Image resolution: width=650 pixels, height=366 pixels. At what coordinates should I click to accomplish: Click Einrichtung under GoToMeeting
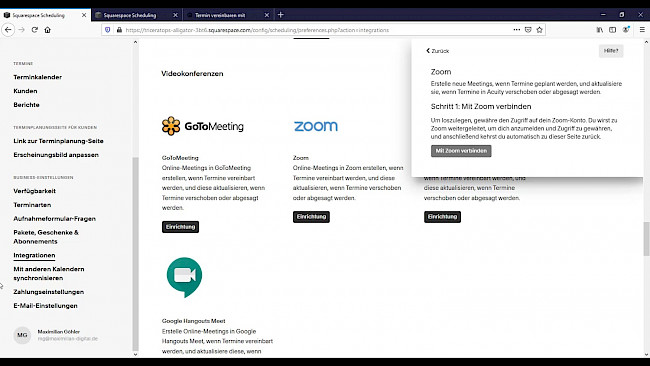(x=180, y=227)
